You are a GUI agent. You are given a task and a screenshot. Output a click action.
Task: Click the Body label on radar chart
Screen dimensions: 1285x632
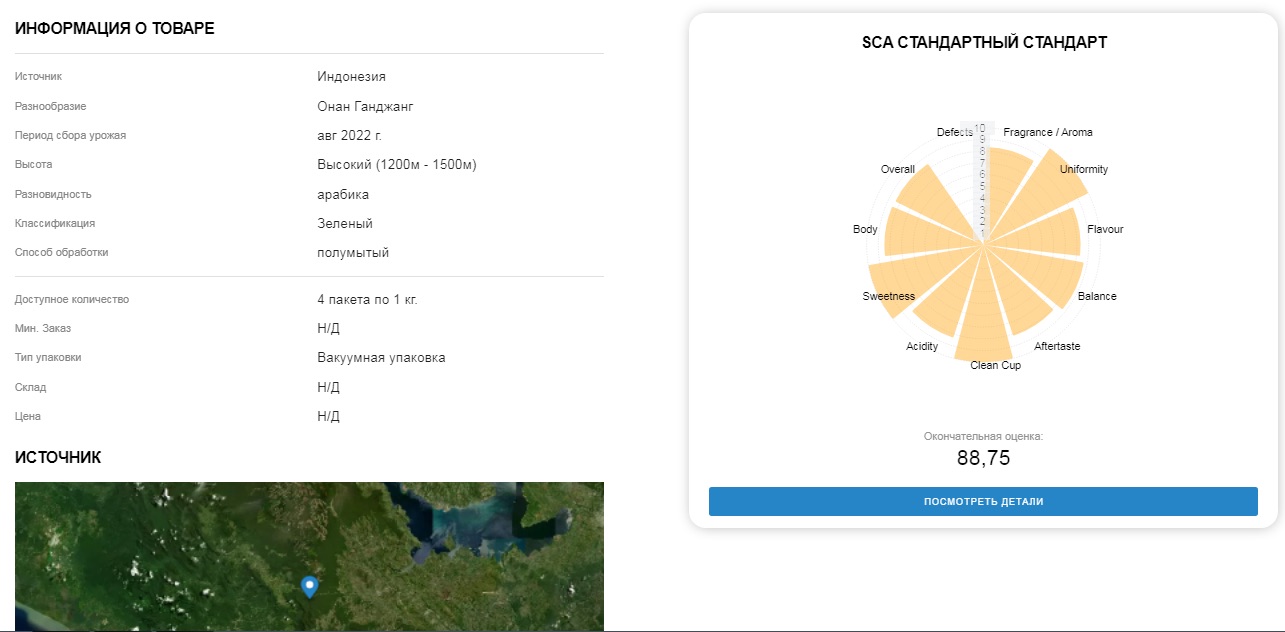click(865, 230)
